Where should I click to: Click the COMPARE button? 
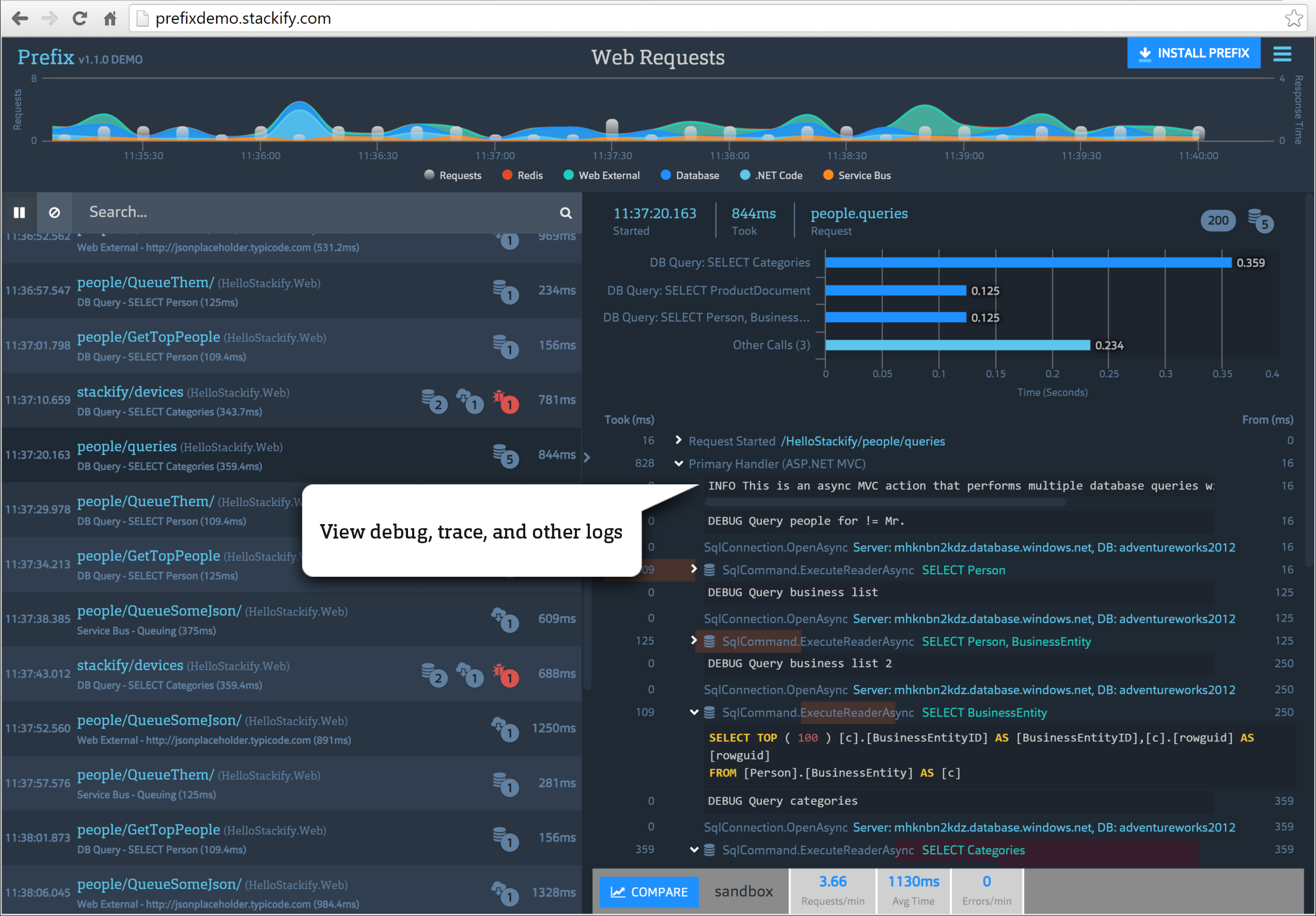649,892
